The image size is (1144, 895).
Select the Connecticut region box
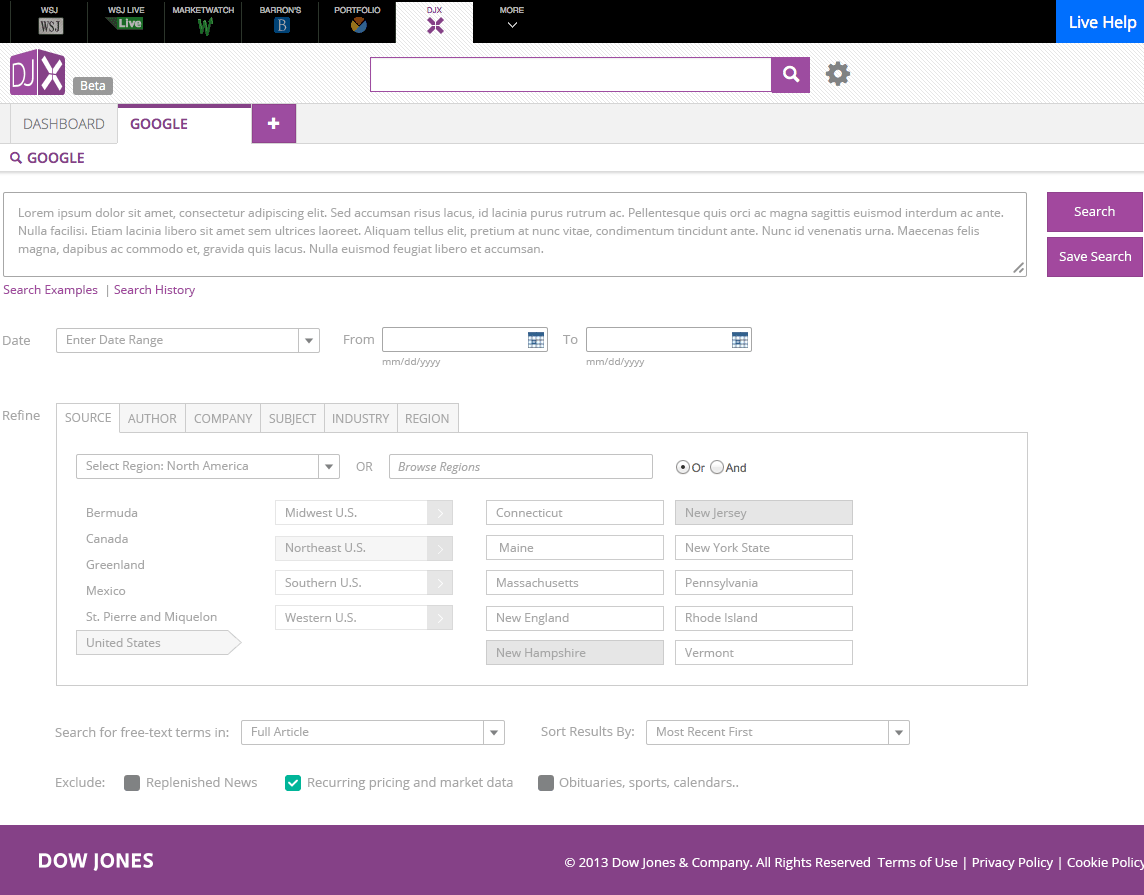575,513
